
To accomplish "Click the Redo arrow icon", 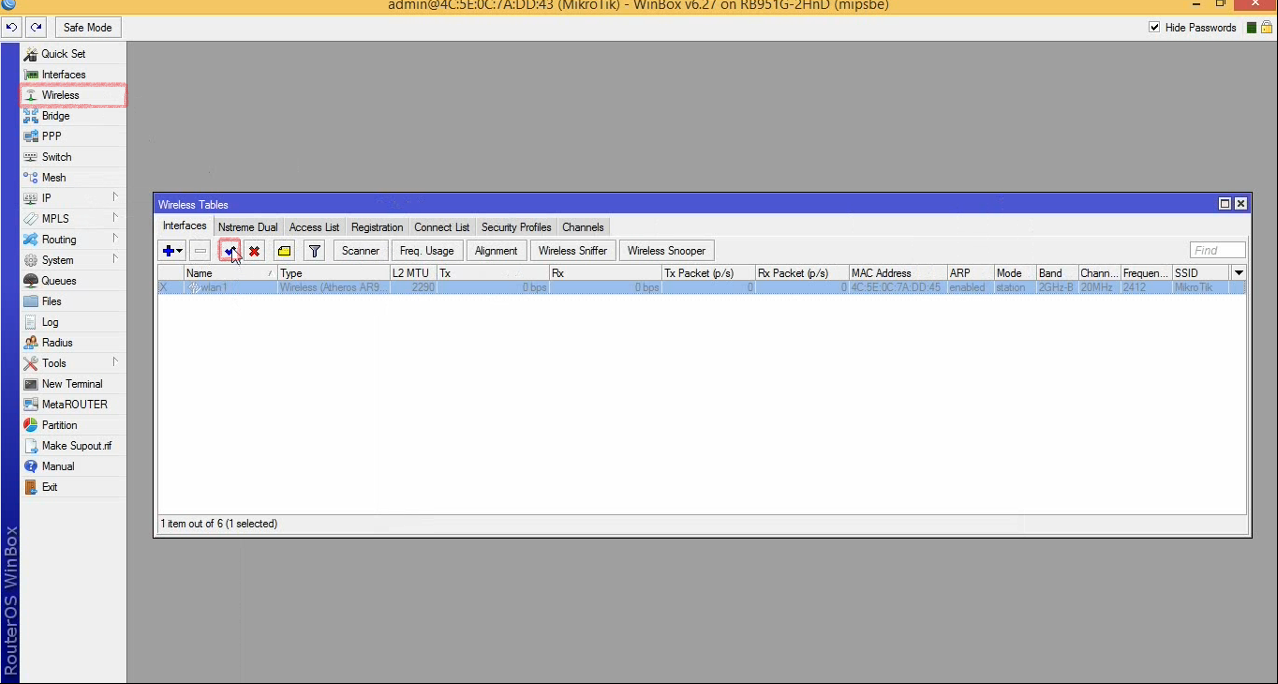I will (36, 27).
